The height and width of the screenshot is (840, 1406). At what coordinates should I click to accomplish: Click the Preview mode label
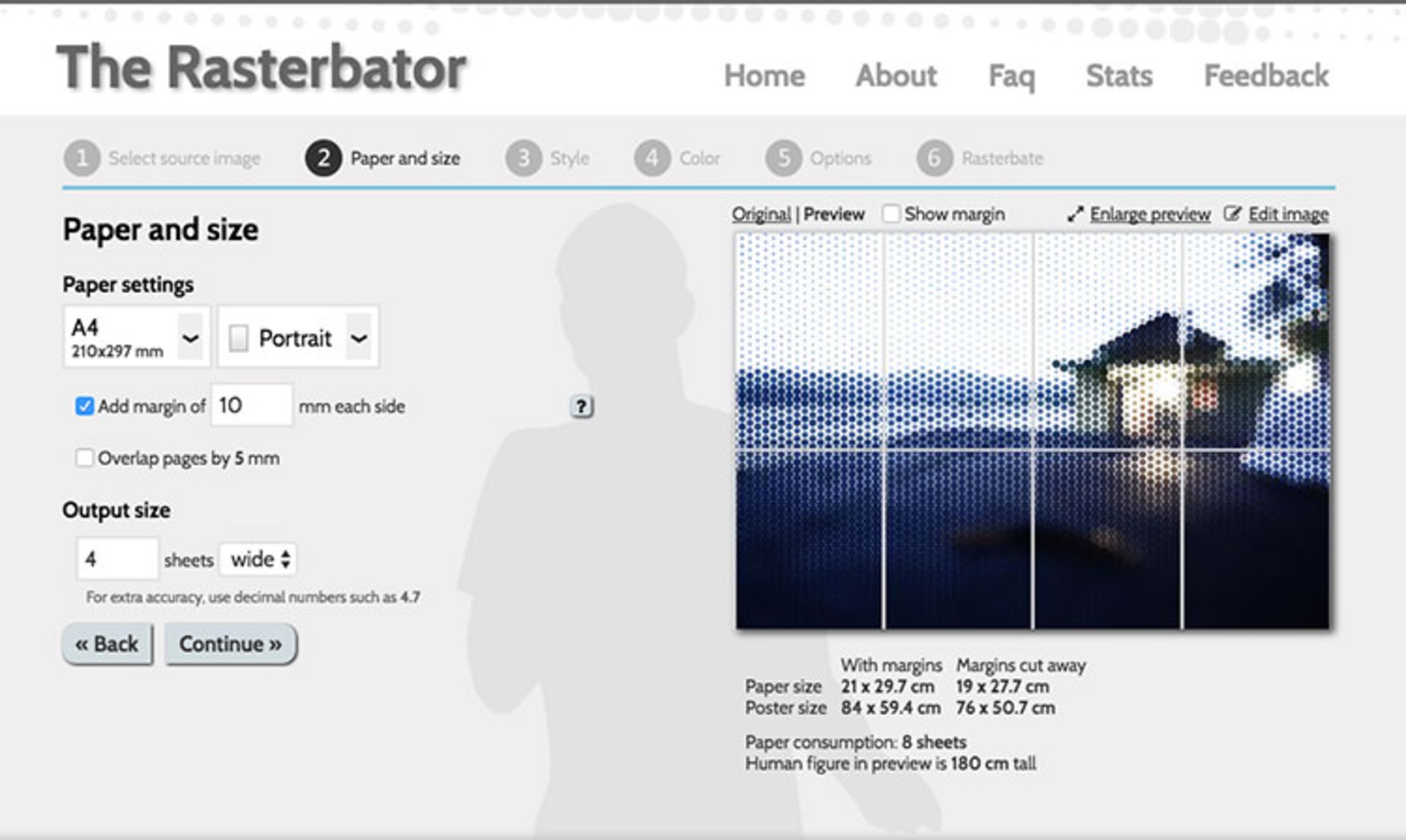(834, 214)
